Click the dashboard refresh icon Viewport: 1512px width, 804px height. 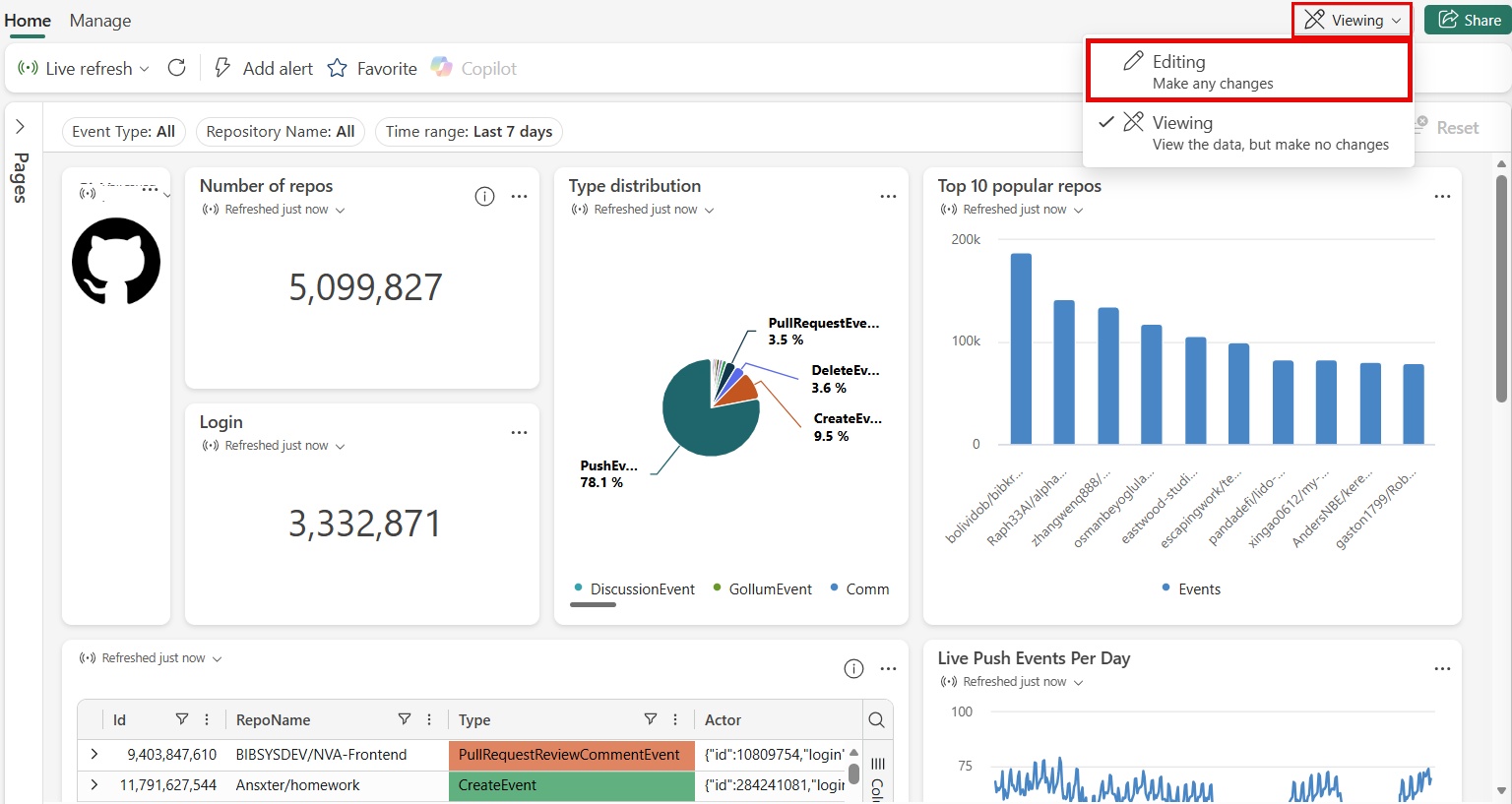point(177,68)
